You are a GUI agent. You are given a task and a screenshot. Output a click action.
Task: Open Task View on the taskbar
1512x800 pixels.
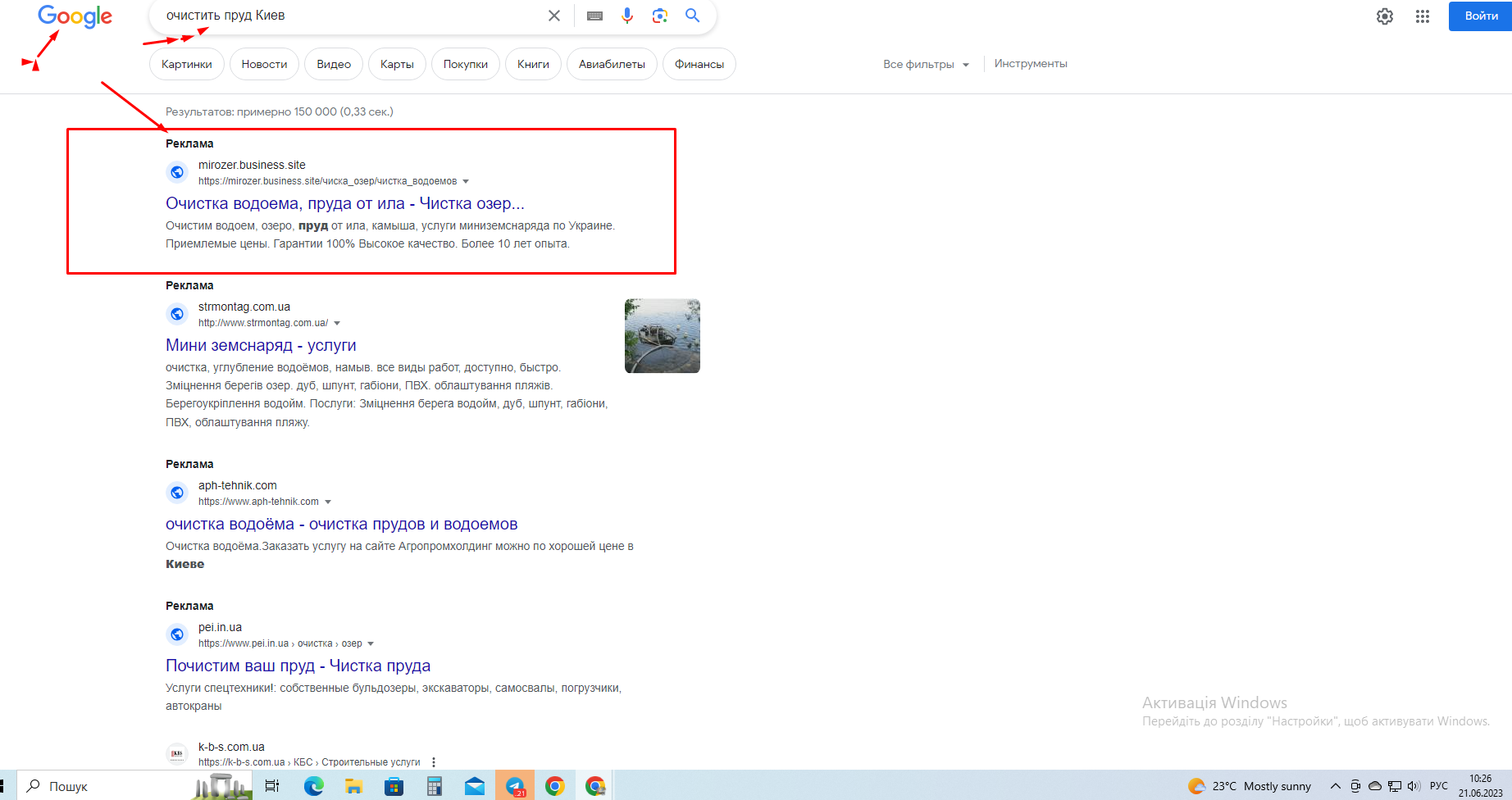pyautogui.click(x=272, y=786)
